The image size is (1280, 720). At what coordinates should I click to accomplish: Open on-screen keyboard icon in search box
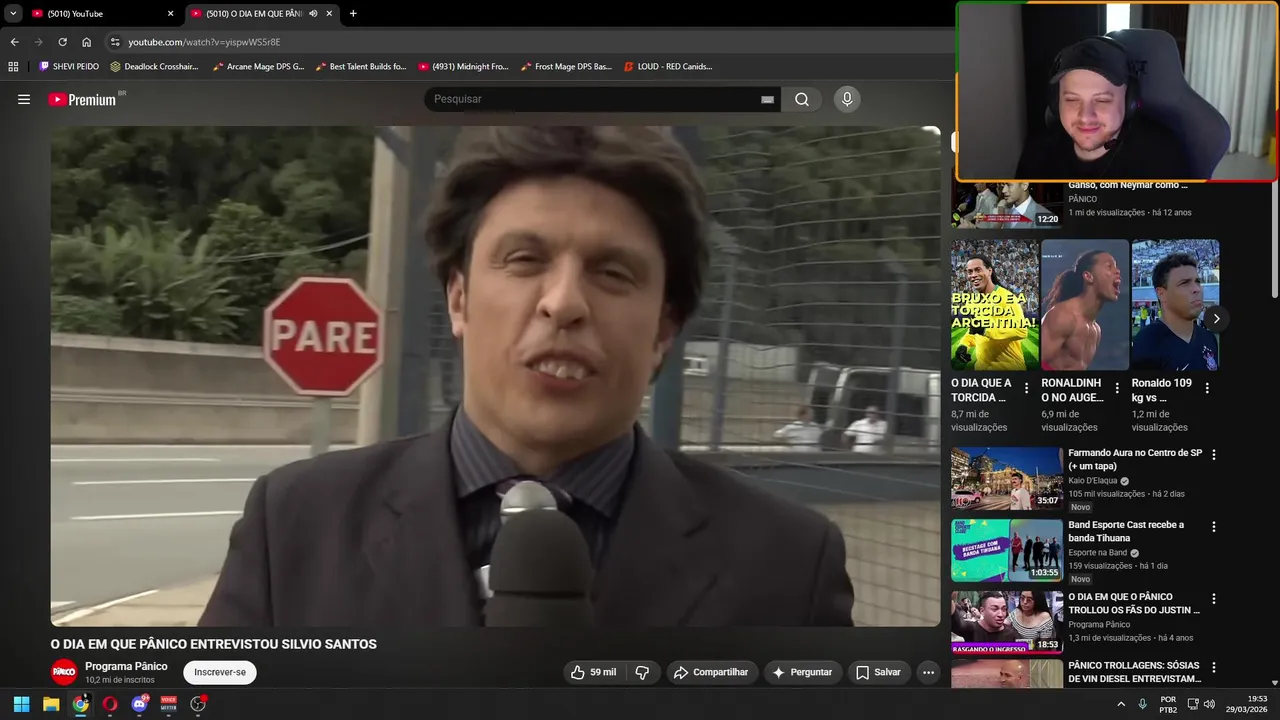coord(767,99)
